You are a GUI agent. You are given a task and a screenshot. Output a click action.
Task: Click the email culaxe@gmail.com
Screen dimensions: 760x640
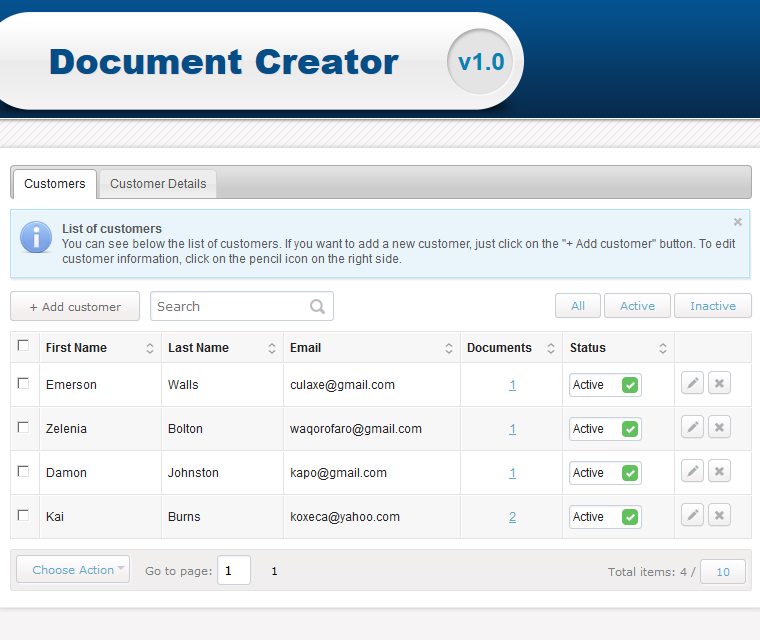coord(342,385)
